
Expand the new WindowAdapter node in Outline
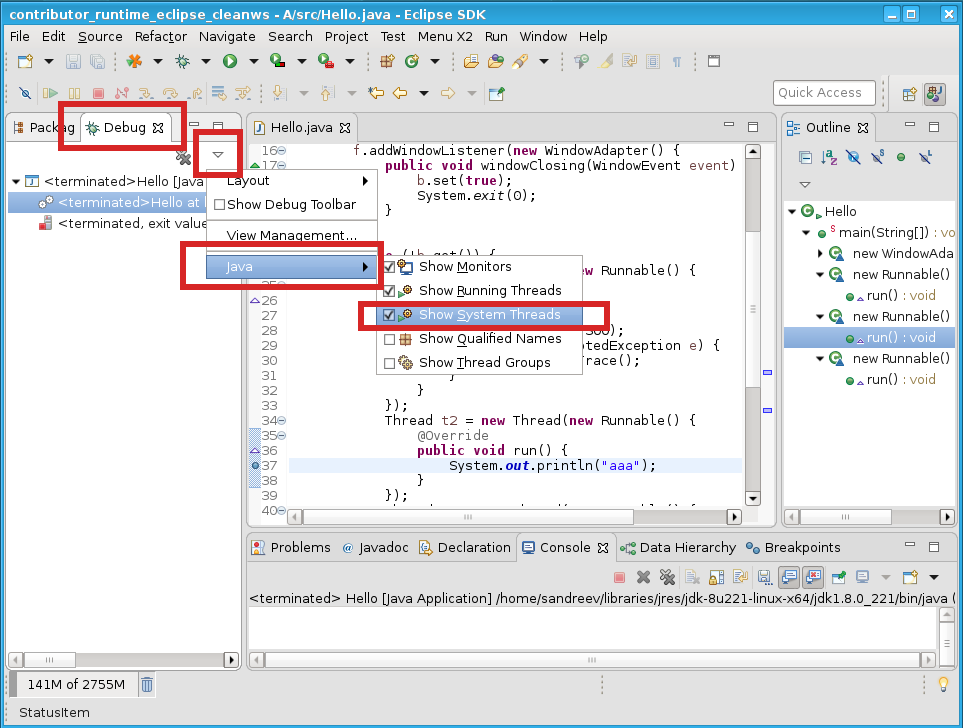point(819,253)
